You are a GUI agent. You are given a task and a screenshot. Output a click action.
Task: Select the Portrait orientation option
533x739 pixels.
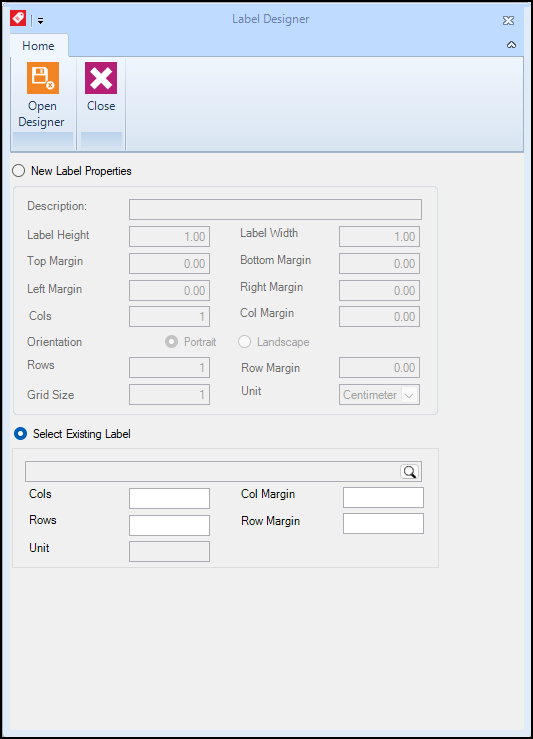[172, 342]
